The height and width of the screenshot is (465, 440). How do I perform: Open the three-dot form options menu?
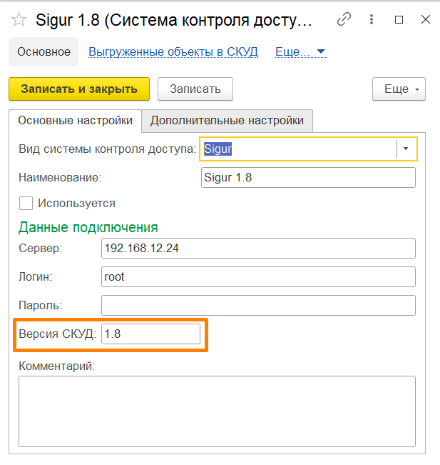(x=371, y=19)
